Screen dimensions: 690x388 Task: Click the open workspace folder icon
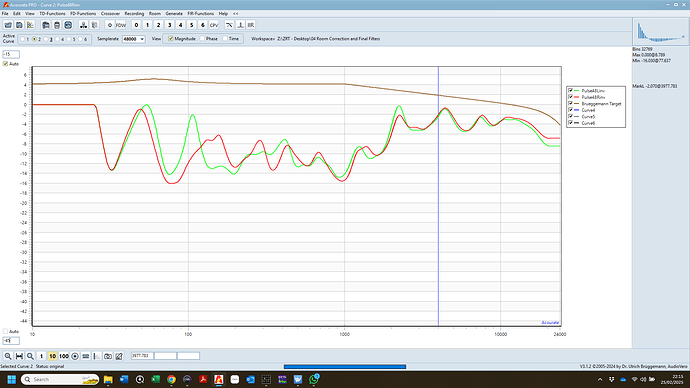[8, 25]
